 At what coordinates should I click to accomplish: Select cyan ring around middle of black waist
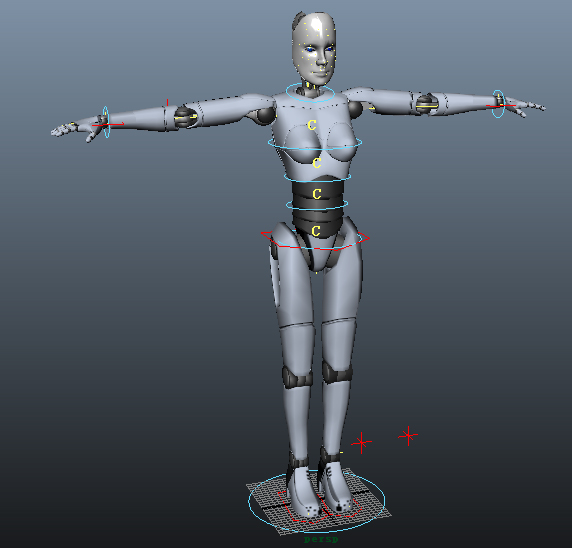pyautogui.click(x=317, y=205)
